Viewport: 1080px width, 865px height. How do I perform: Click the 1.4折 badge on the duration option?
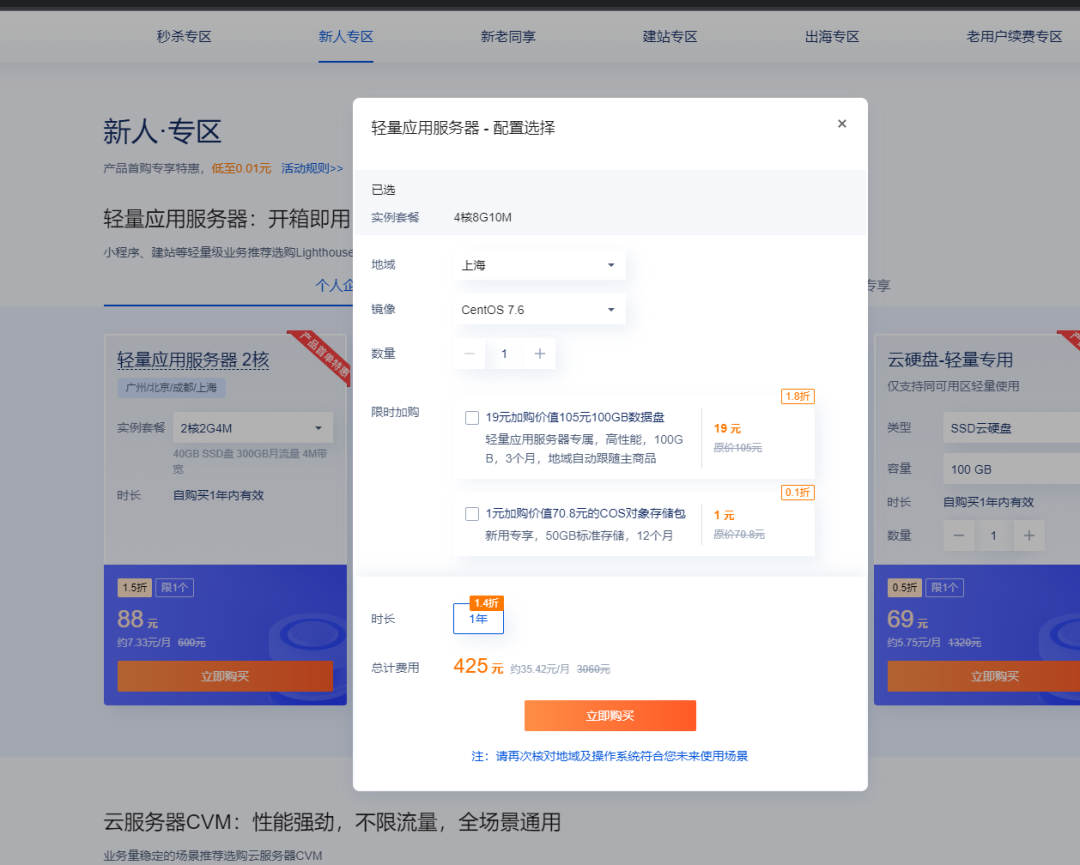click(486, 603)
